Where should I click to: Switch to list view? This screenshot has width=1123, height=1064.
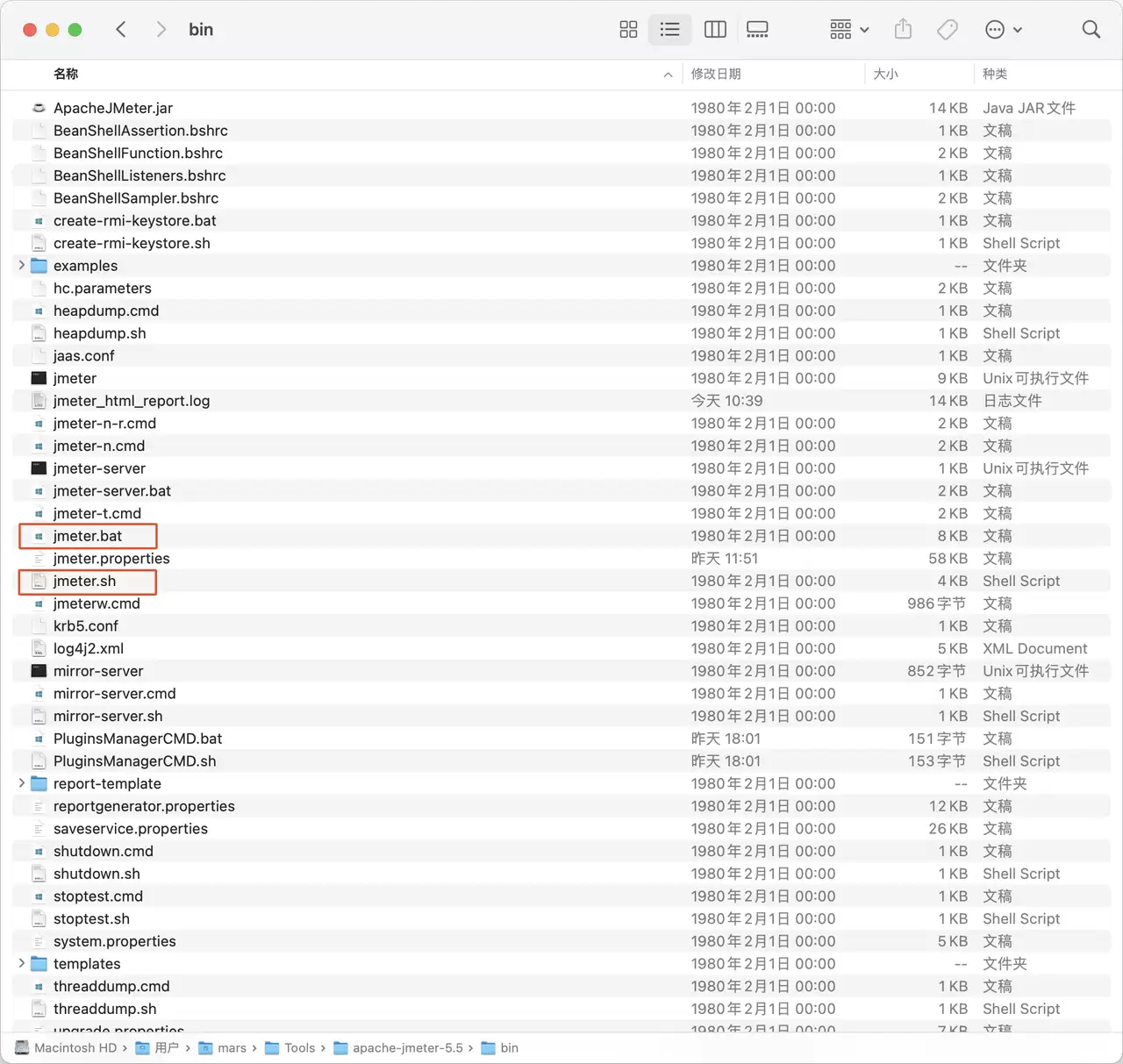tap(669, 30)
